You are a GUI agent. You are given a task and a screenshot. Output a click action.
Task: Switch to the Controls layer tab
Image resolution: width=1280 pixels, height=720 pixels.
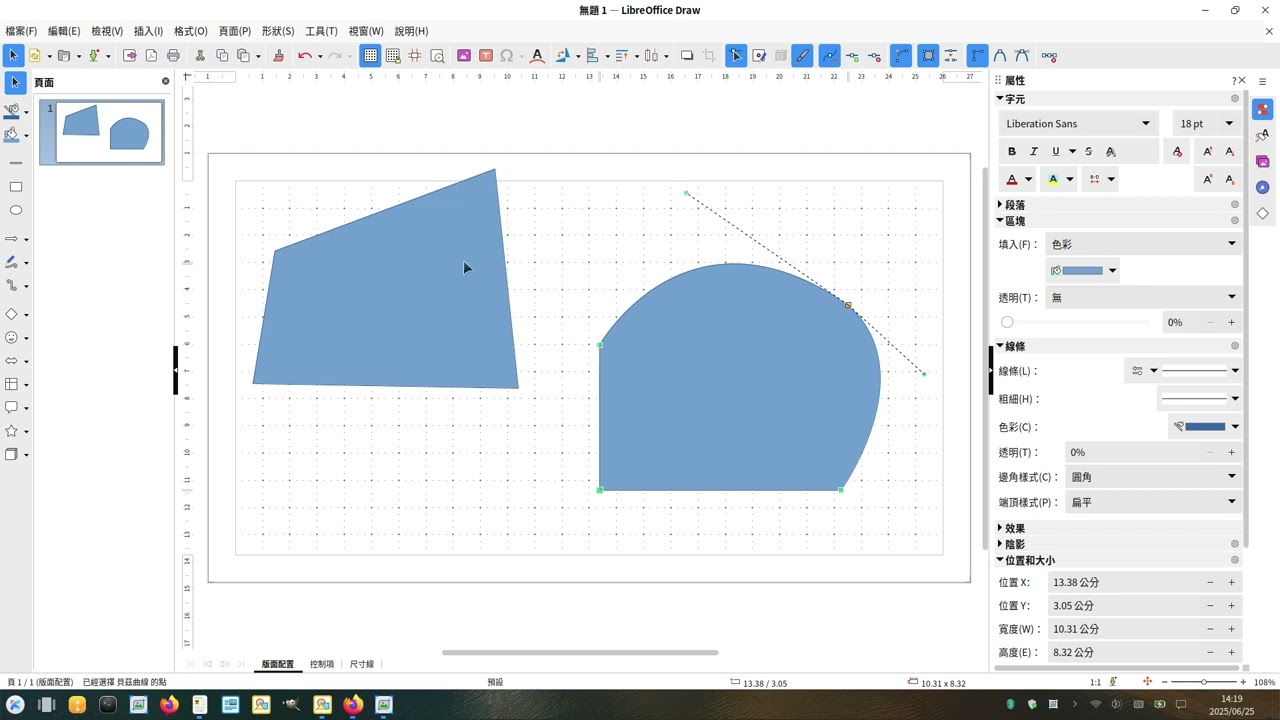[x=322, y=664]
